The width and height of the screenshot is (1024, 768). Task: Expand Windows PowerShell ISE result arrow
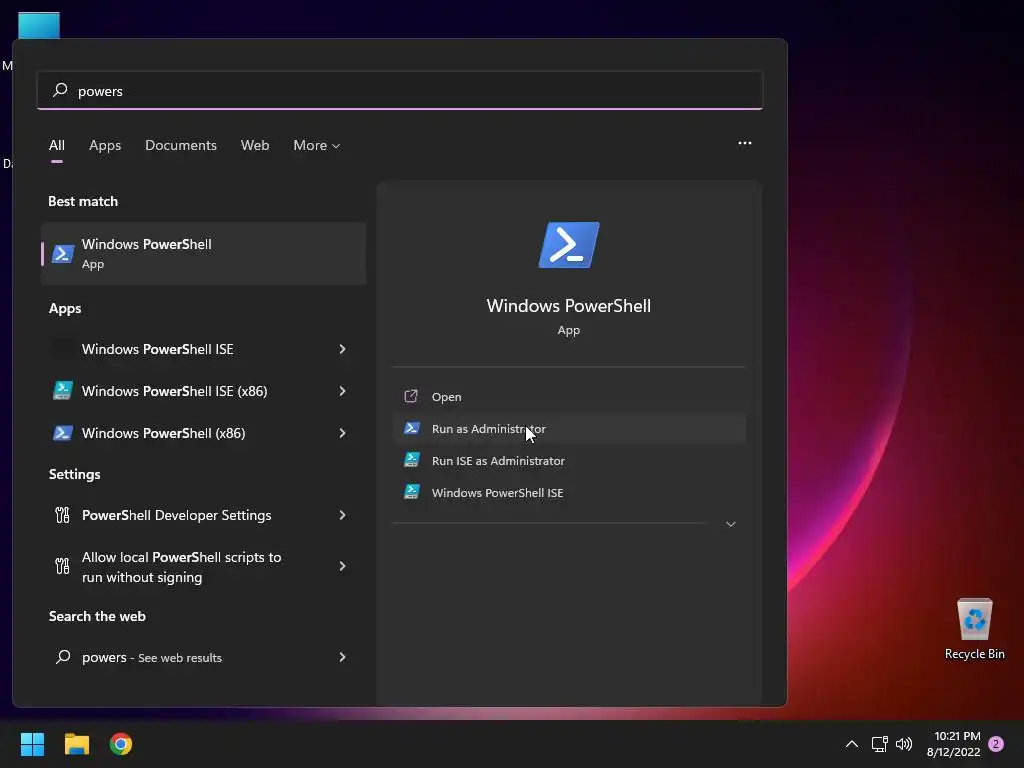(x=342, y=349)
